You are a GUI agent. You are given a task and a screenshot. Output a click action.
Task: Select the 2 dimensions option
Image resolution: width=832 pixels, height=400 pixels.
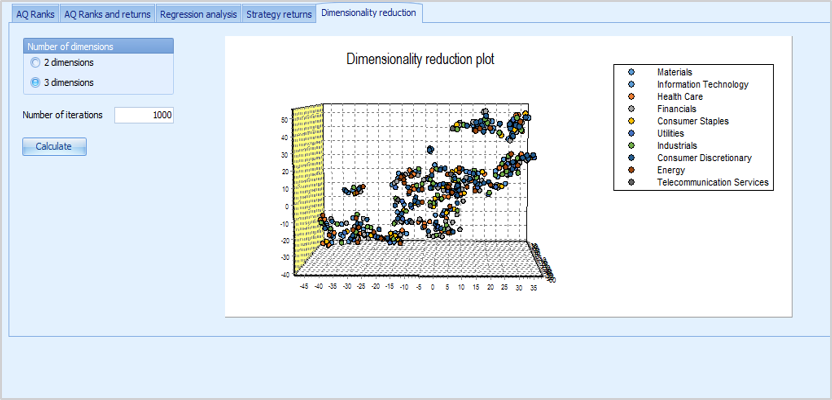pos(37,63)
